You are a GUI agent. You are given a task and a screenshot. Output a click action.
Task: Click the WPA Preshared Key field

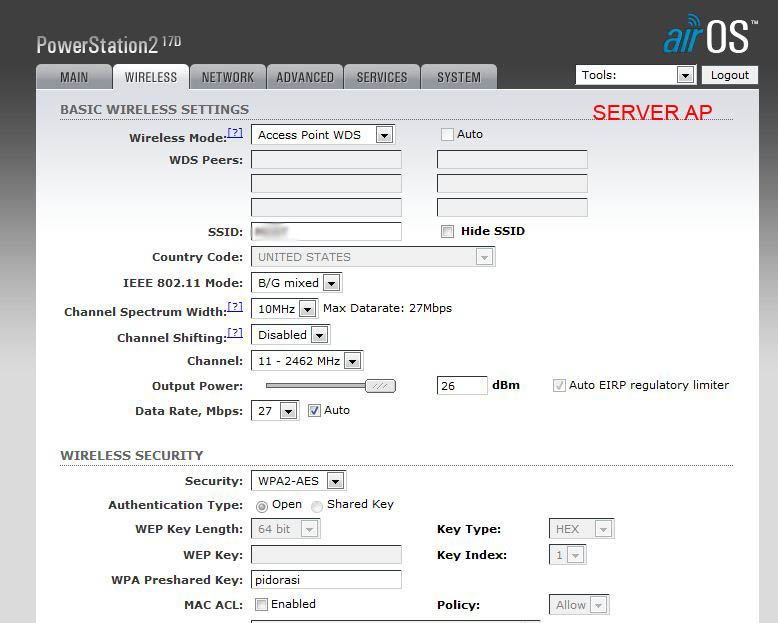326,579
